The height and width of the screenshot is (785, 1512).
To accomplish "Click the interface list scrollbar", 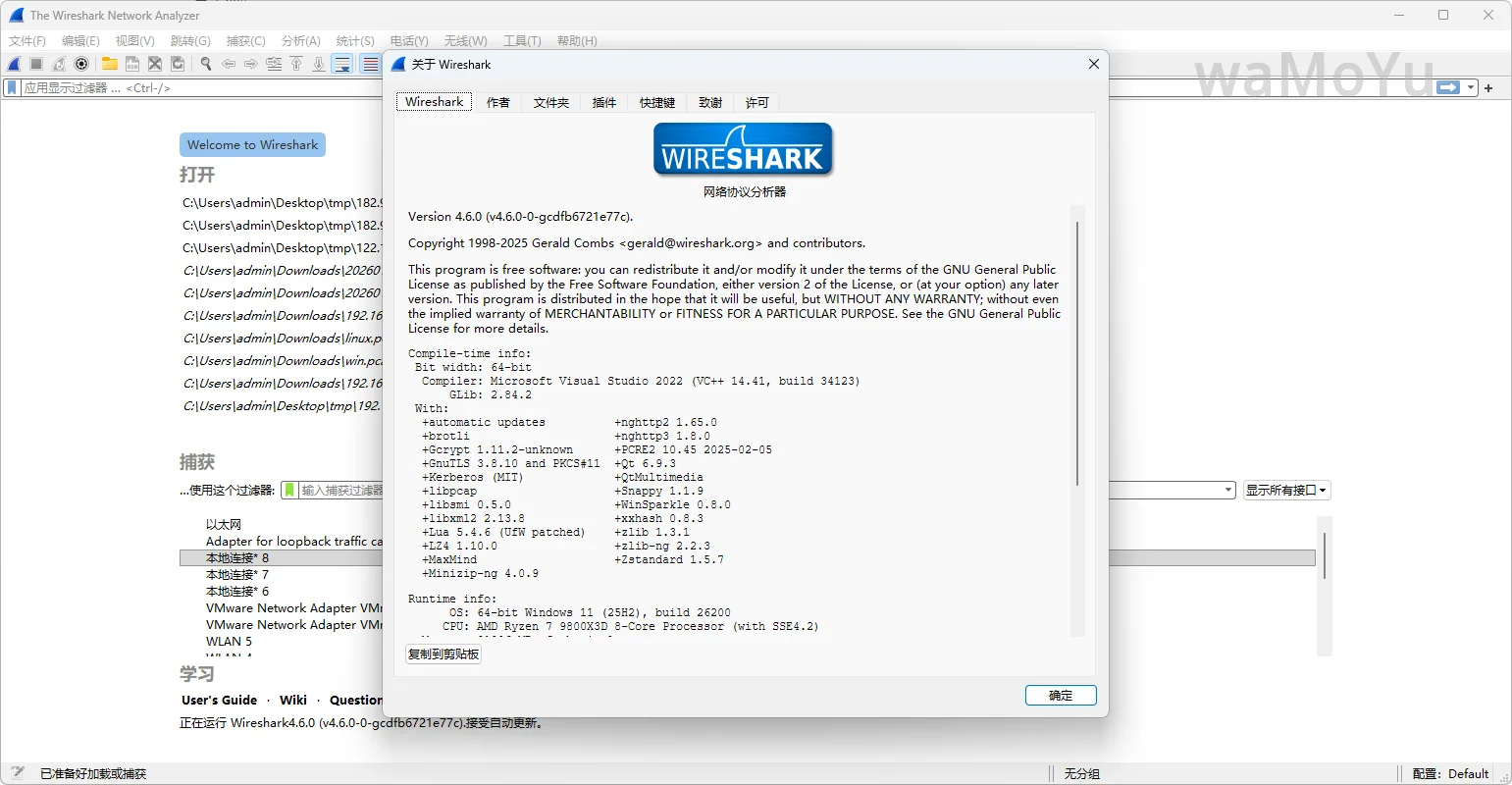I will click(1325, 555).
